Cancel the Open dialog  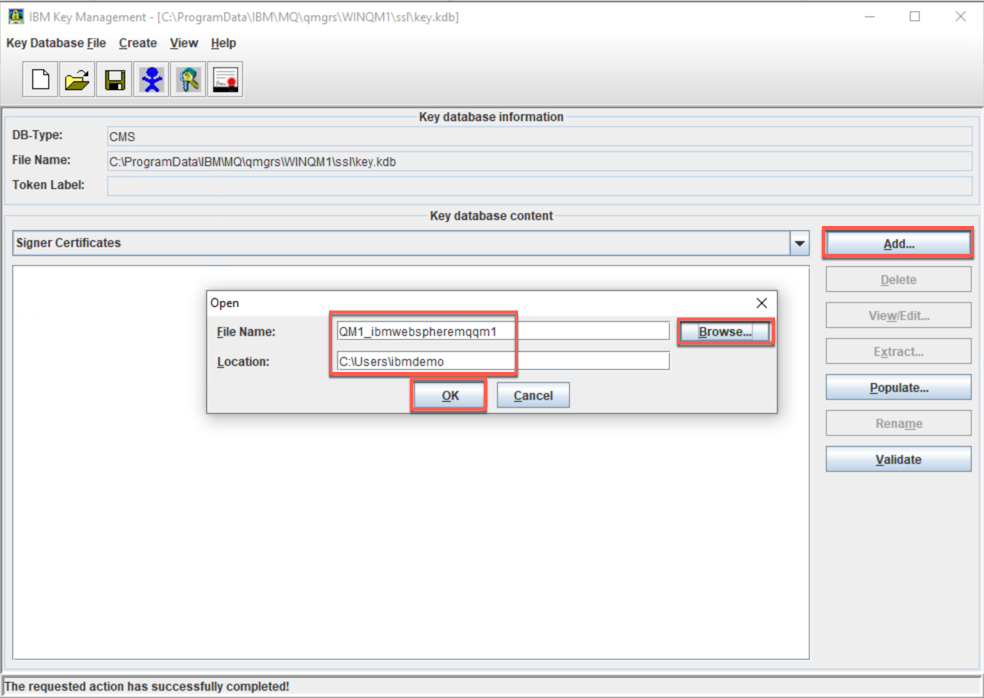(x=533, y=395)
